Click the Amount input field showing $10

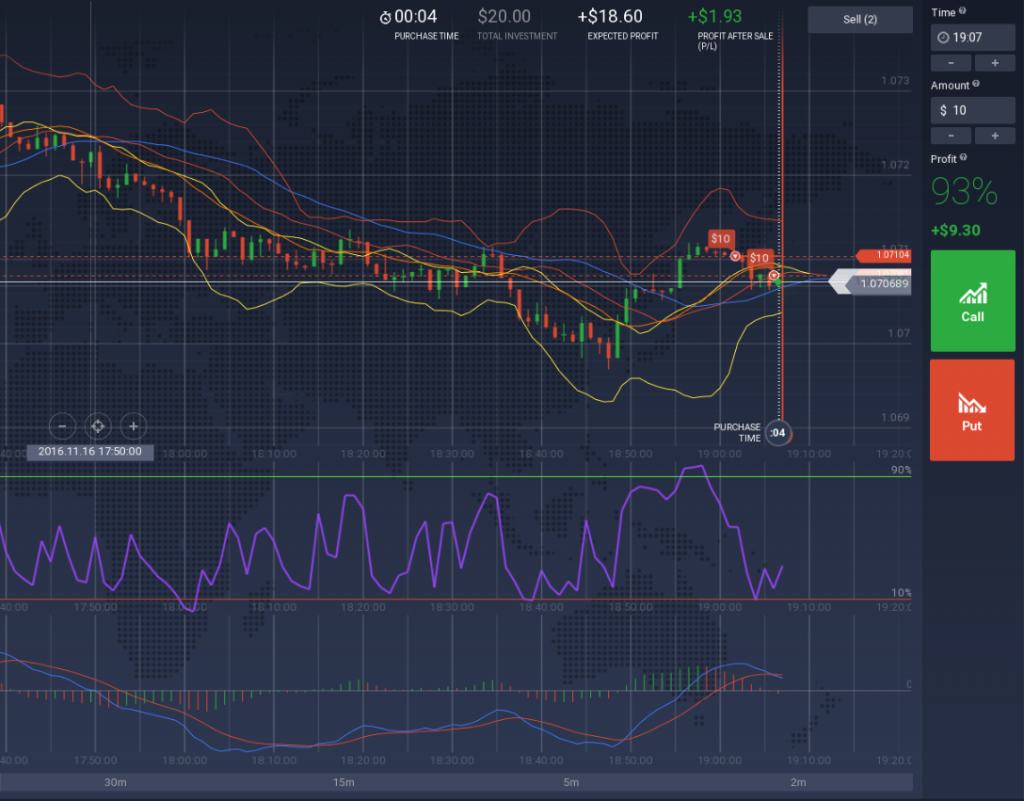point(972,110)
